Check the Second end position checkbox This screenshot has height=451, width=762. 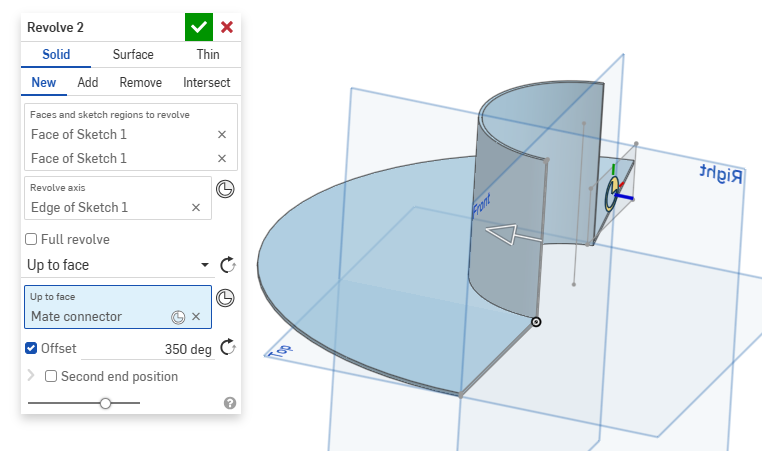[51, 377]
